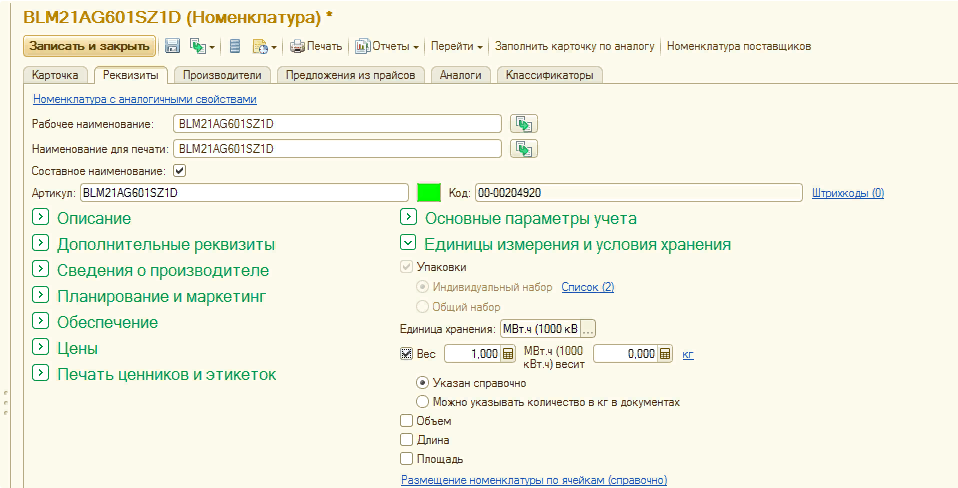Click into the Артикул input field
This screenshot has height=488, width=958.
243,193
